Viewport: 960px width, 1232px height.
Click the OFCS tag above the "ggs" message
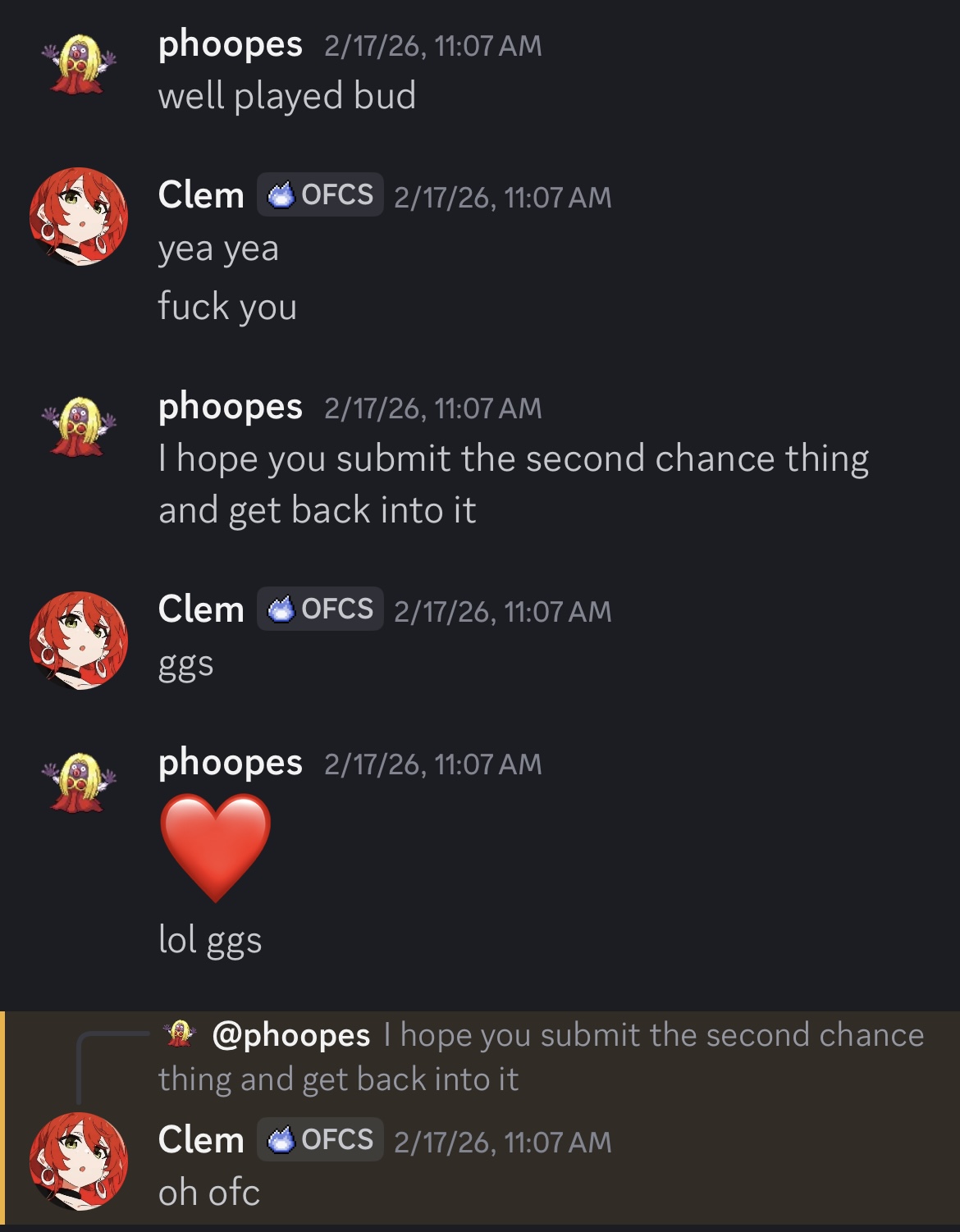(320, 609)
